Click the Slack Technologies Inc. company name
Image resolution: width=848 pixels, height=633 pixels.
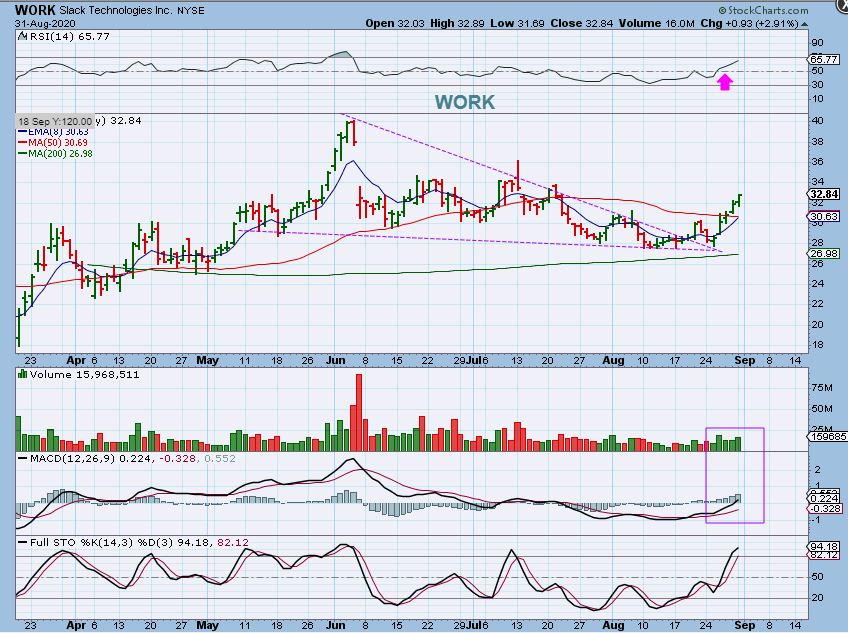pyautogui.click(x=116, y=10)
